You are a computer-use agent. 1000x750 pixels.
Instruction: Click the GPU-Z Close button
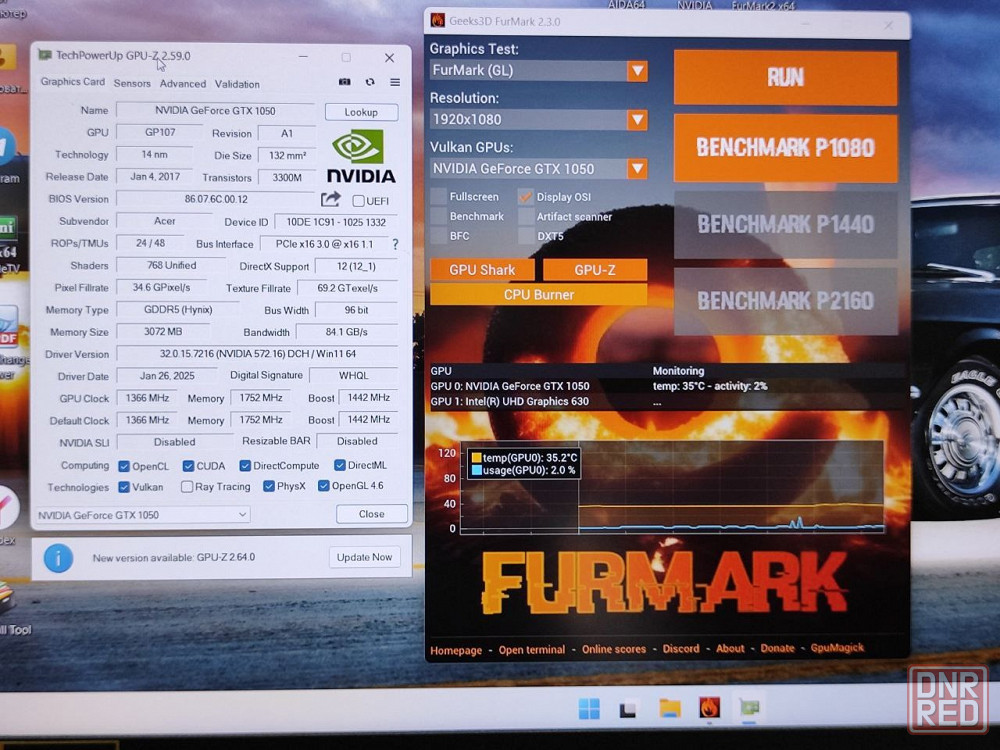[x=371, y=514]
